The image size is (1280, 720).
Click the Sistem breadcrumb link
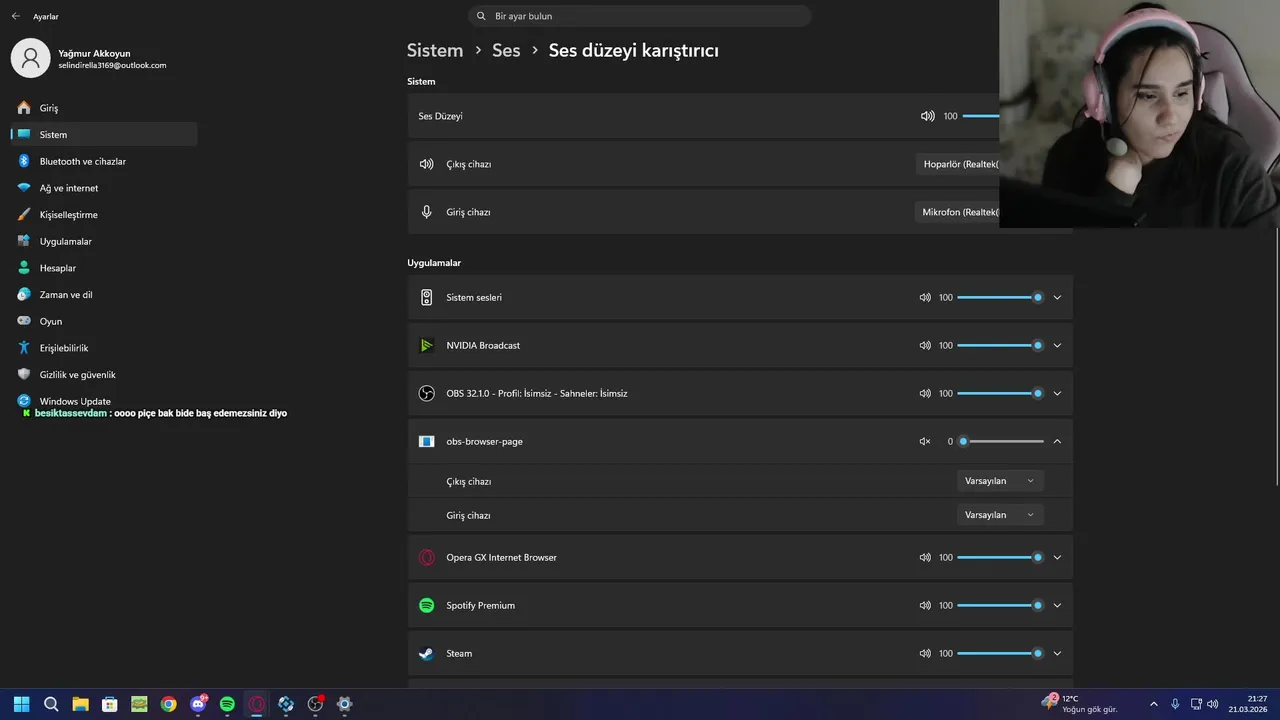[435, 50]
